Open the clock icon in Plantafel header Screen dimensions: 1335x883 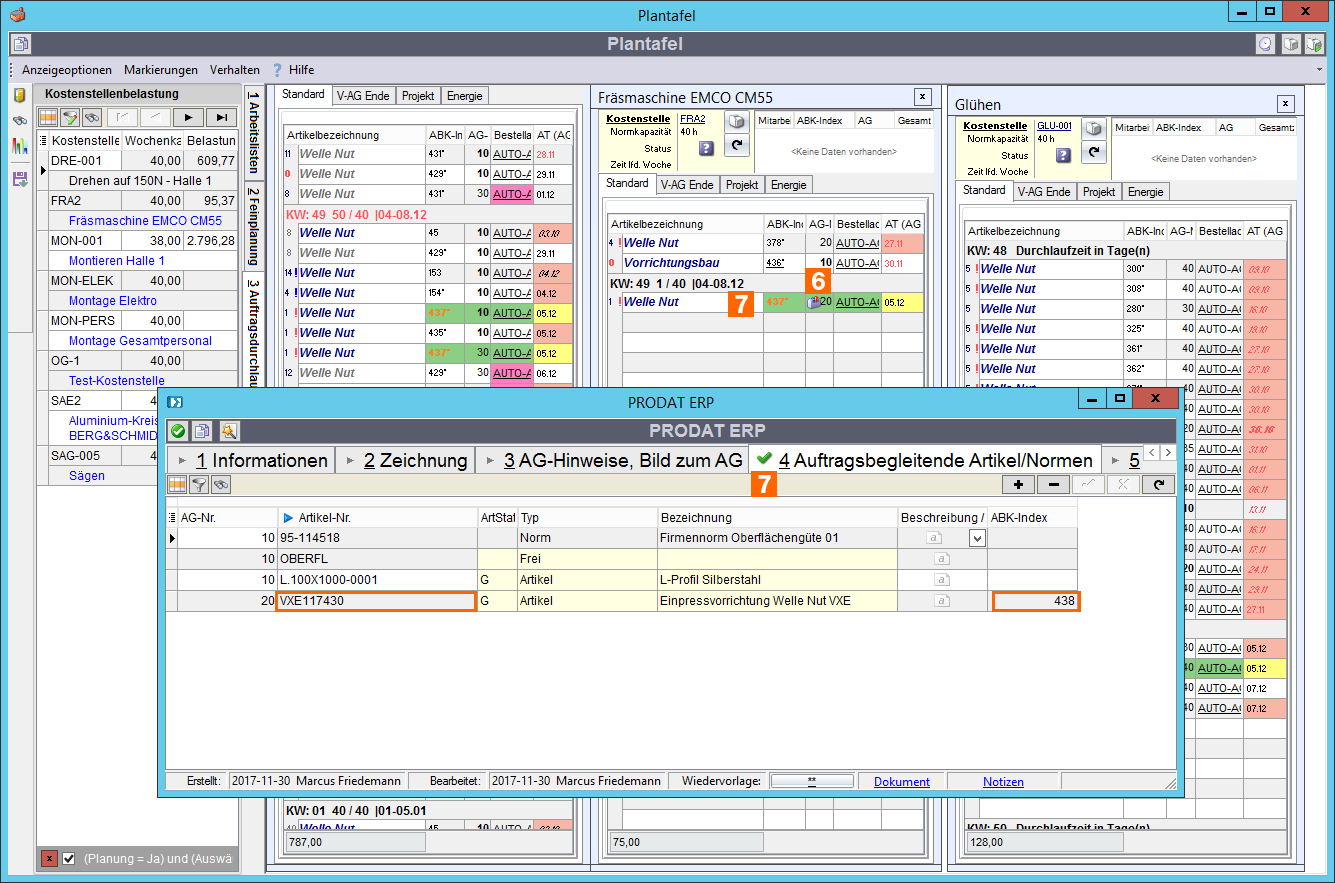click(1266, 44)
